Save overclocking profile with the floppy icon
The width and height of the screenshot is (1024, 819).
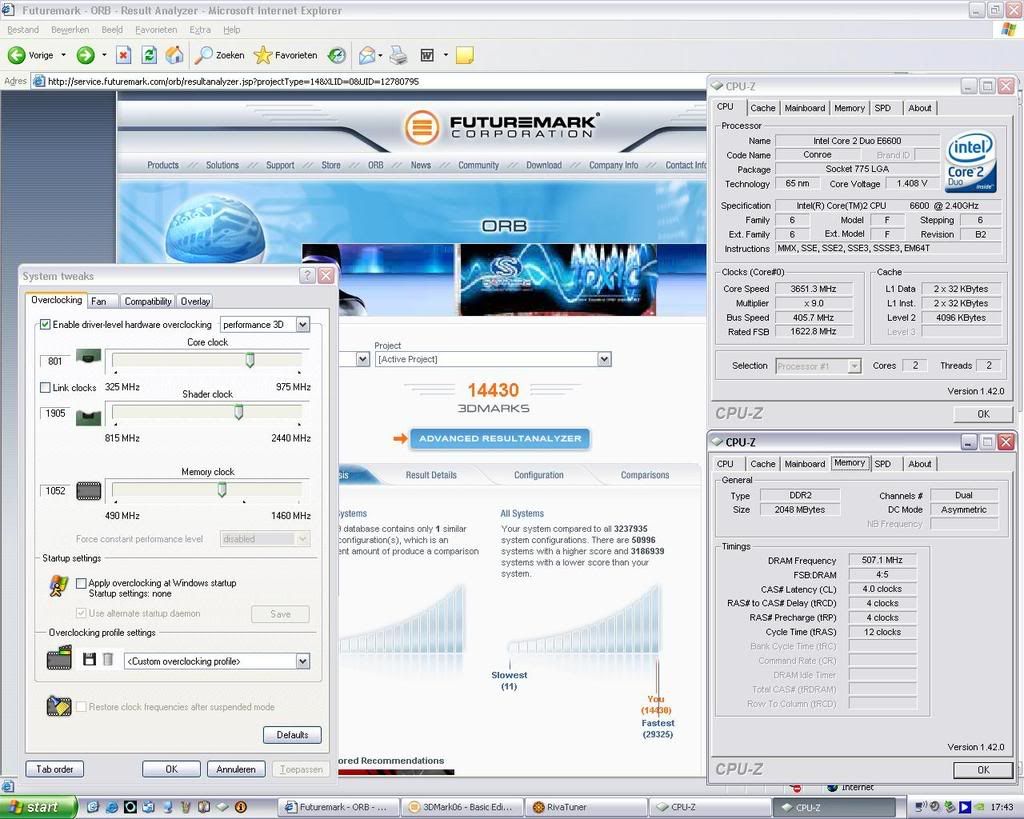pos(89,660)
